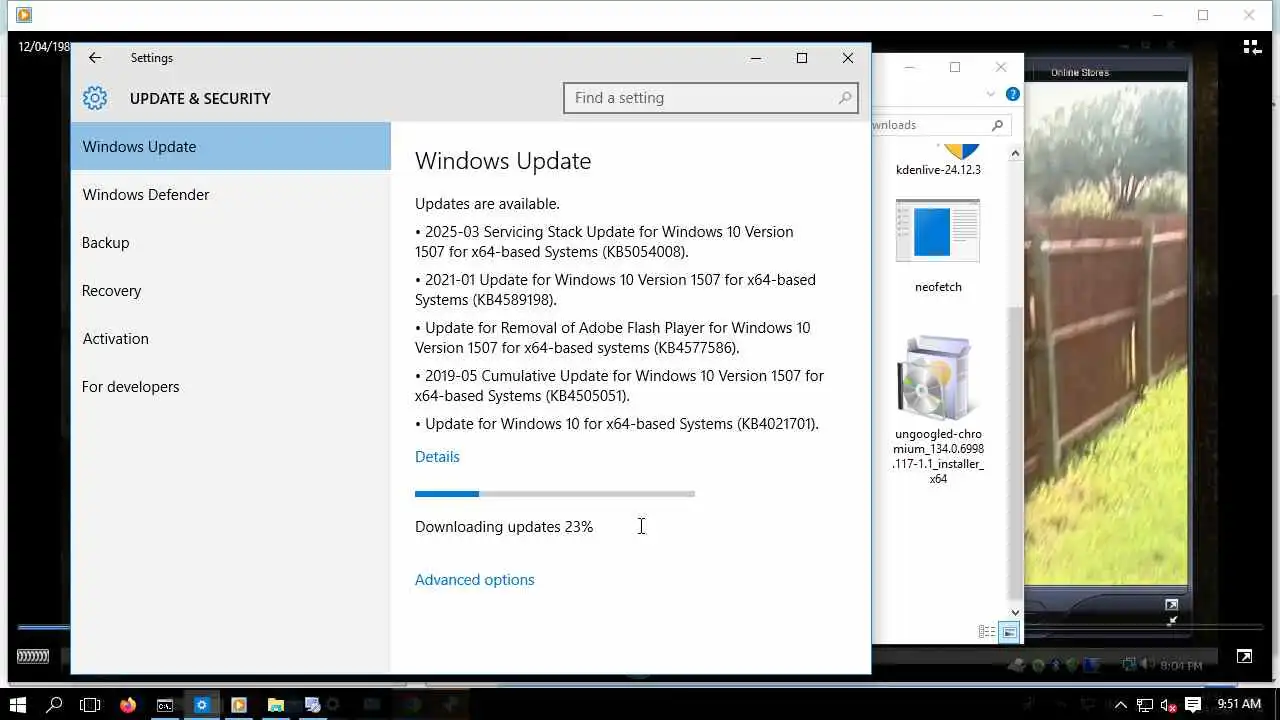Click Online Stores in the video window
This screenshot has height=720, width=1280.
(1080, 73)
